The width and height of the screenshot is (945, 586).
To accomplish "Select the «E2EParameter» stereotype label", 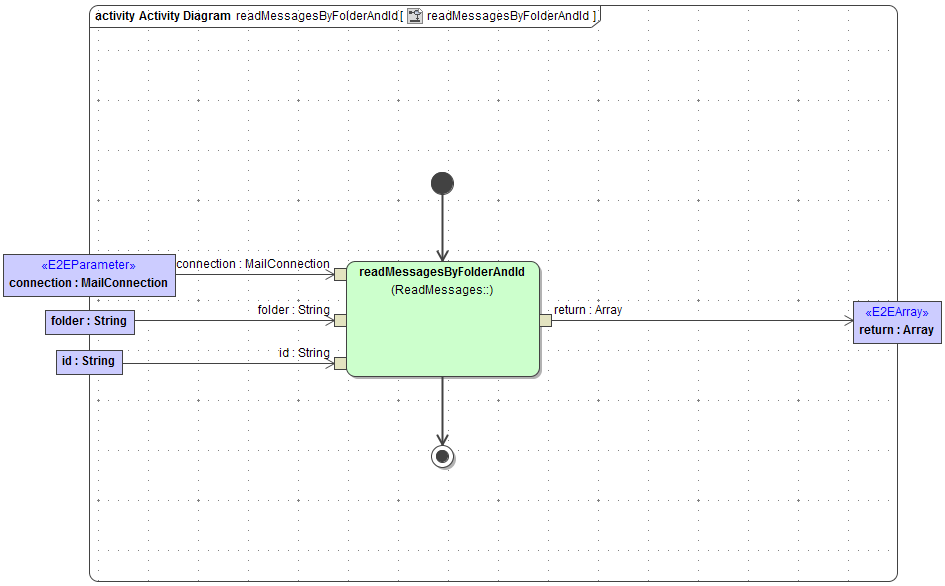I will pyautogui.click(x=89, y=265).
